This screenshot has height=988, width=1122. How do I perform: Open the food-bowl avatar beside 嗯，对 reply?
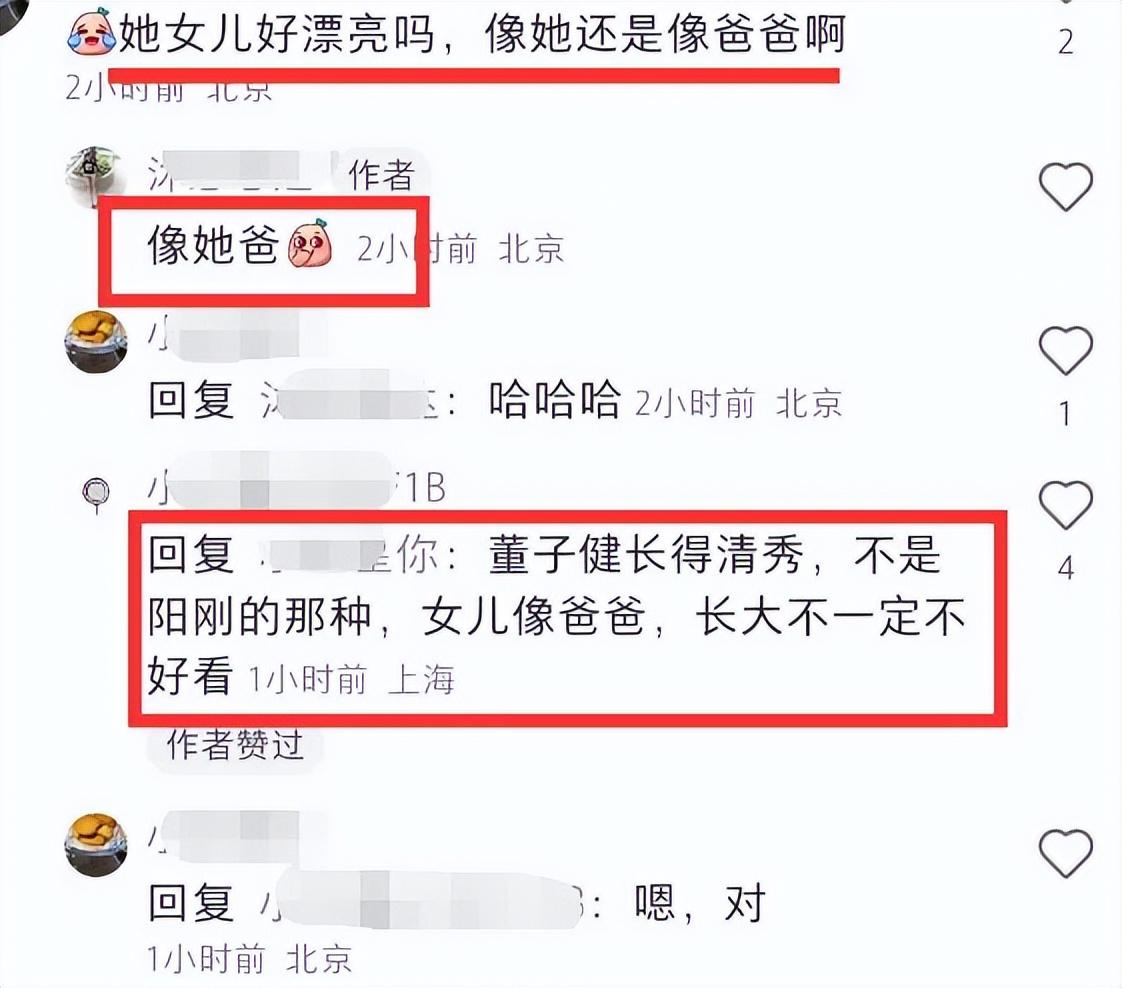pos(97,844)
